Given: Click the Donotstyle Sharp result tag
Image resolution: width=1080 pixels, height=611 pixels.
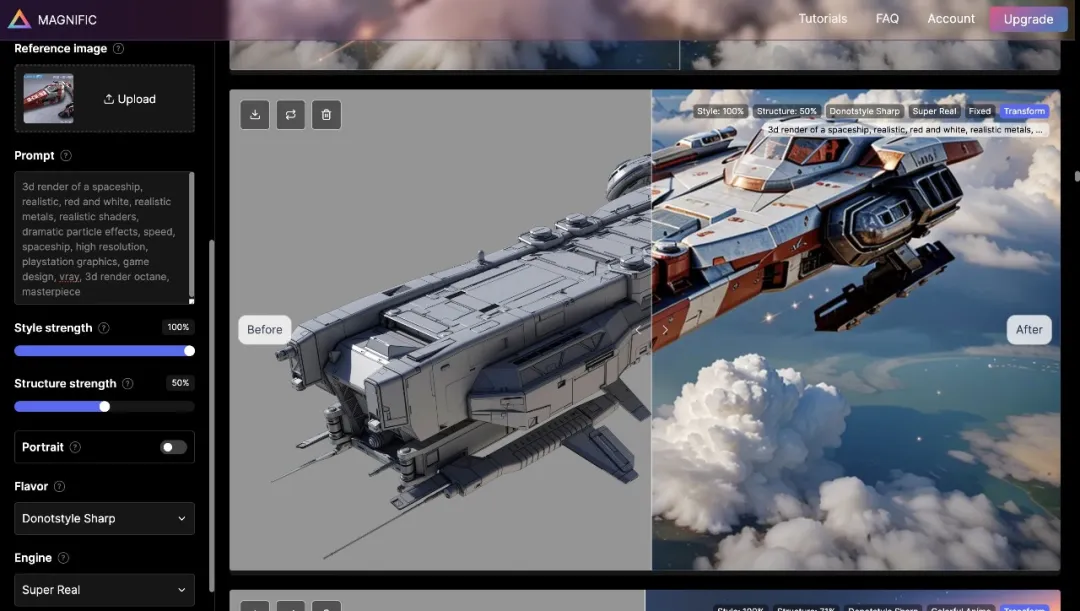Looking at the screenshot, I should click(864, 111).
